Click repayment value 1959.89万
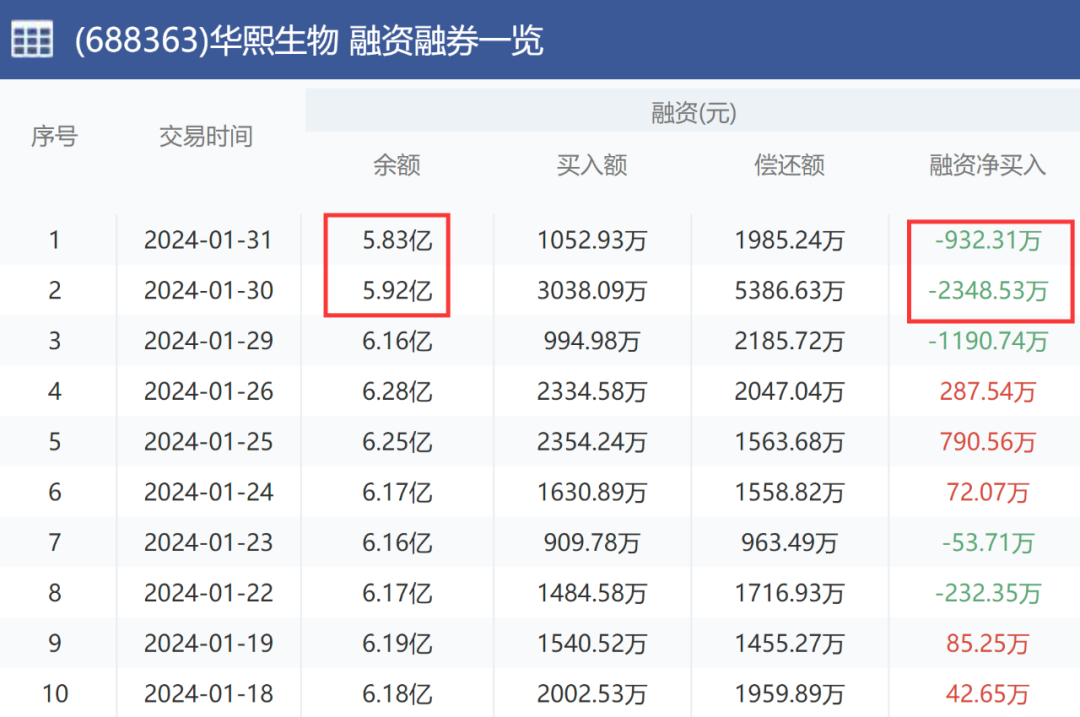1080x717 pixels. pos(789,693)
